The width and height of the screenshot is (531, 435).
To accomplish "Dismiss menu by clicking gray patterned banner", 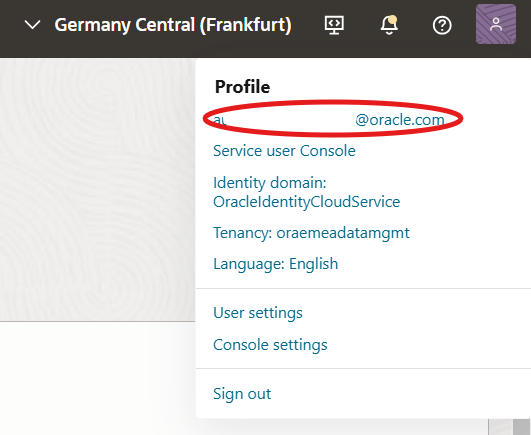I will tap(98, 190).
